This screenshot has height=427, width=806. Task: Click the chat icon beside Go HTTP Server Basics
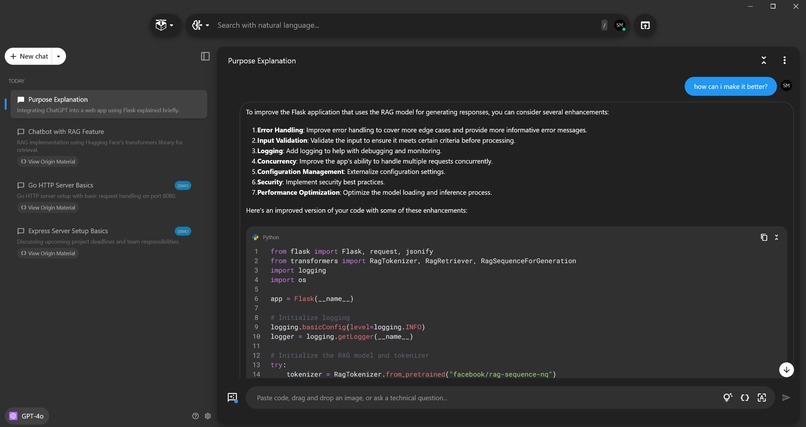pyautogui.click(x=21, y=185)
